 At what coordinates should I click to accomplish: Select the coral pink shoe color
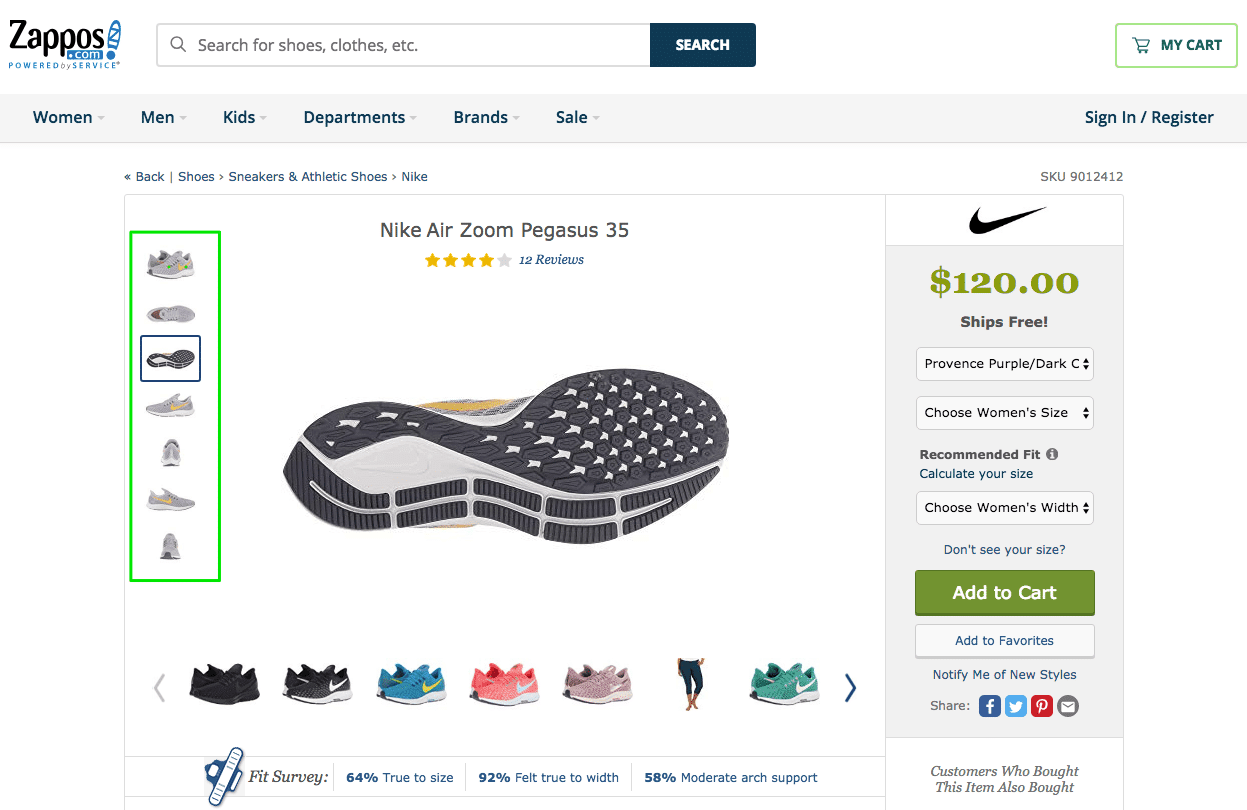(x=505, y=685)
